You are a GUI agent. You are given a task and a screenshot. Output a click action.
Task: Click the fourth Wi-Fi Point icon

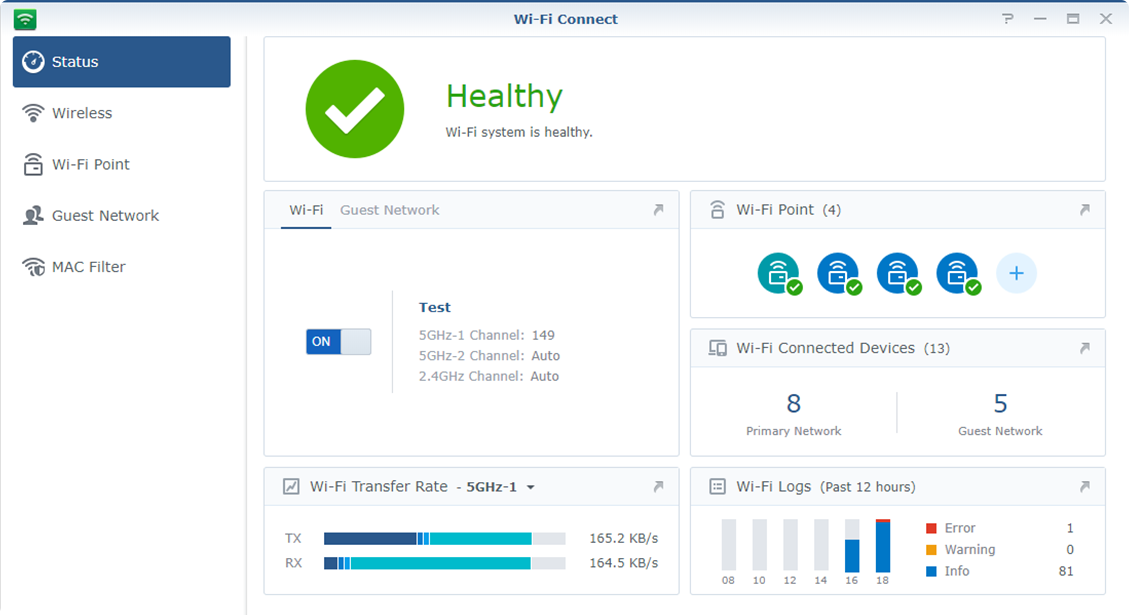tap(957, 272)
